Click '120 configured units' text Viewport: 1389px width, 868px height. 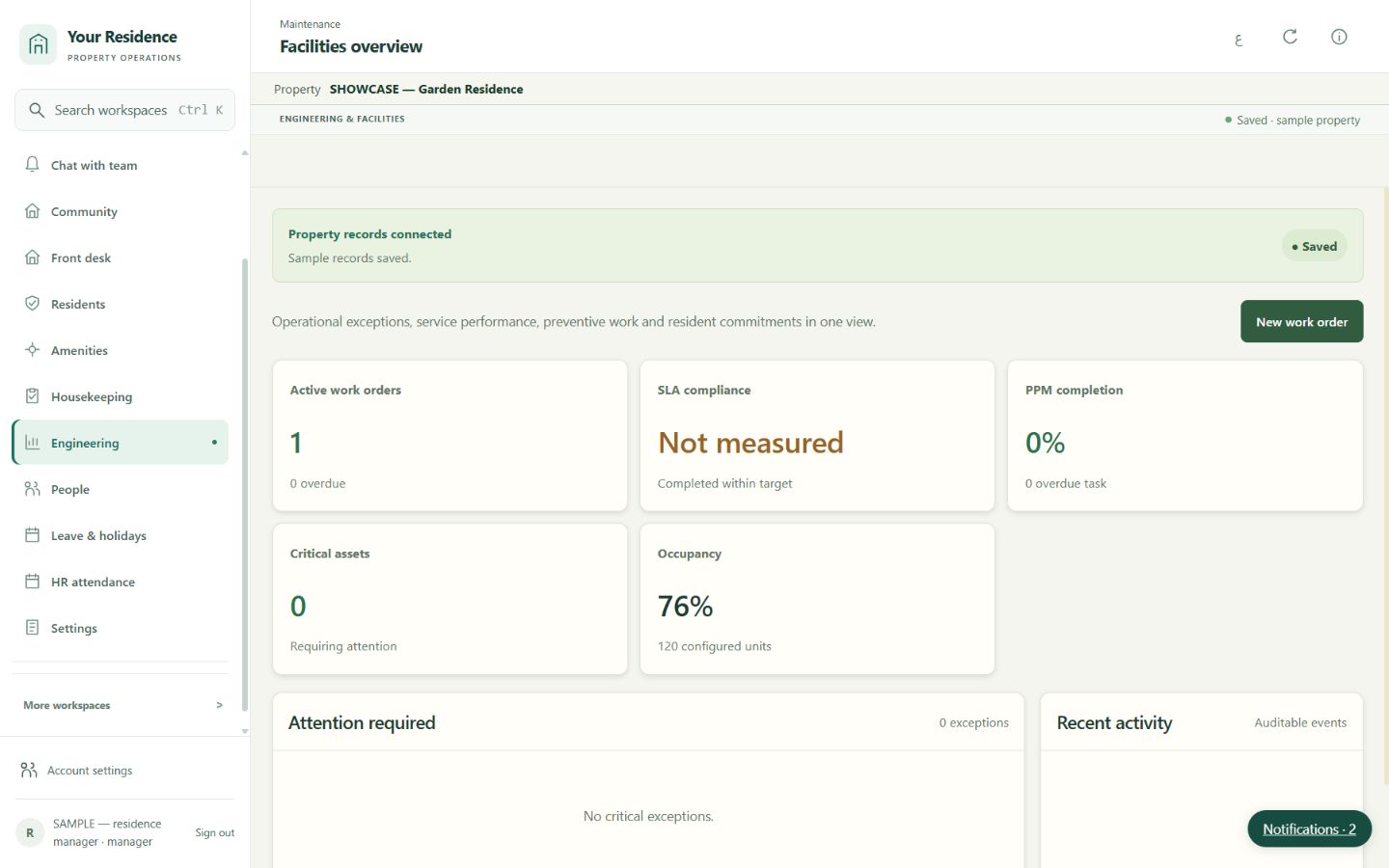coord(714,646)
